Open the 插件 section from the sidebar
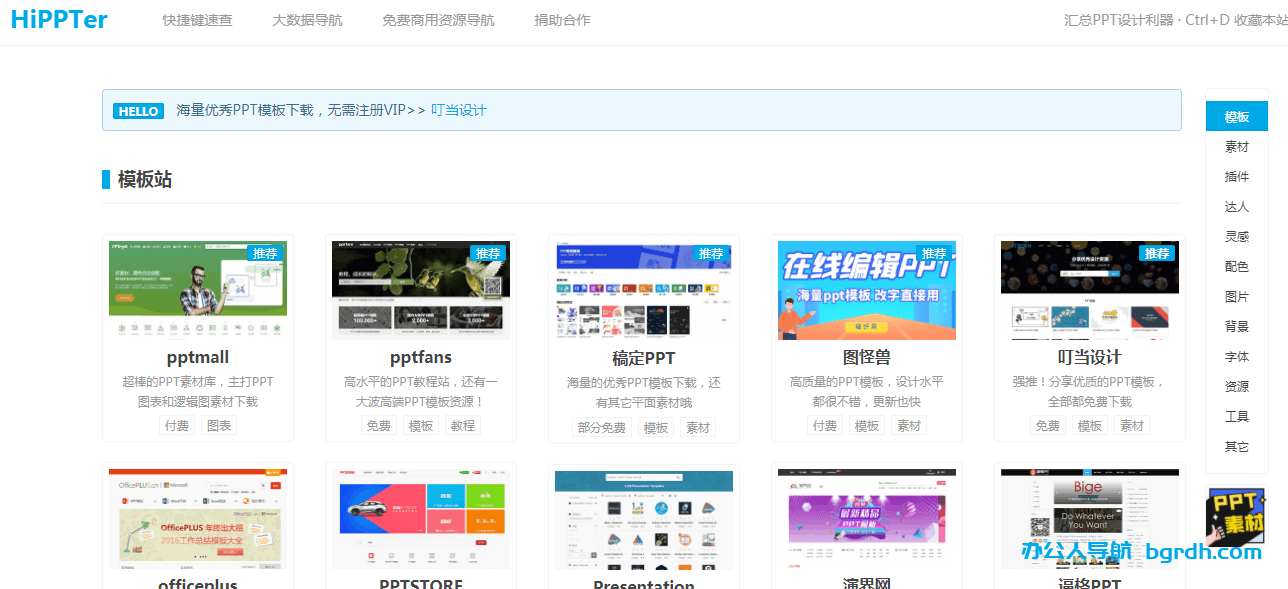The image size is (1288, 589). pos(1236,176)
